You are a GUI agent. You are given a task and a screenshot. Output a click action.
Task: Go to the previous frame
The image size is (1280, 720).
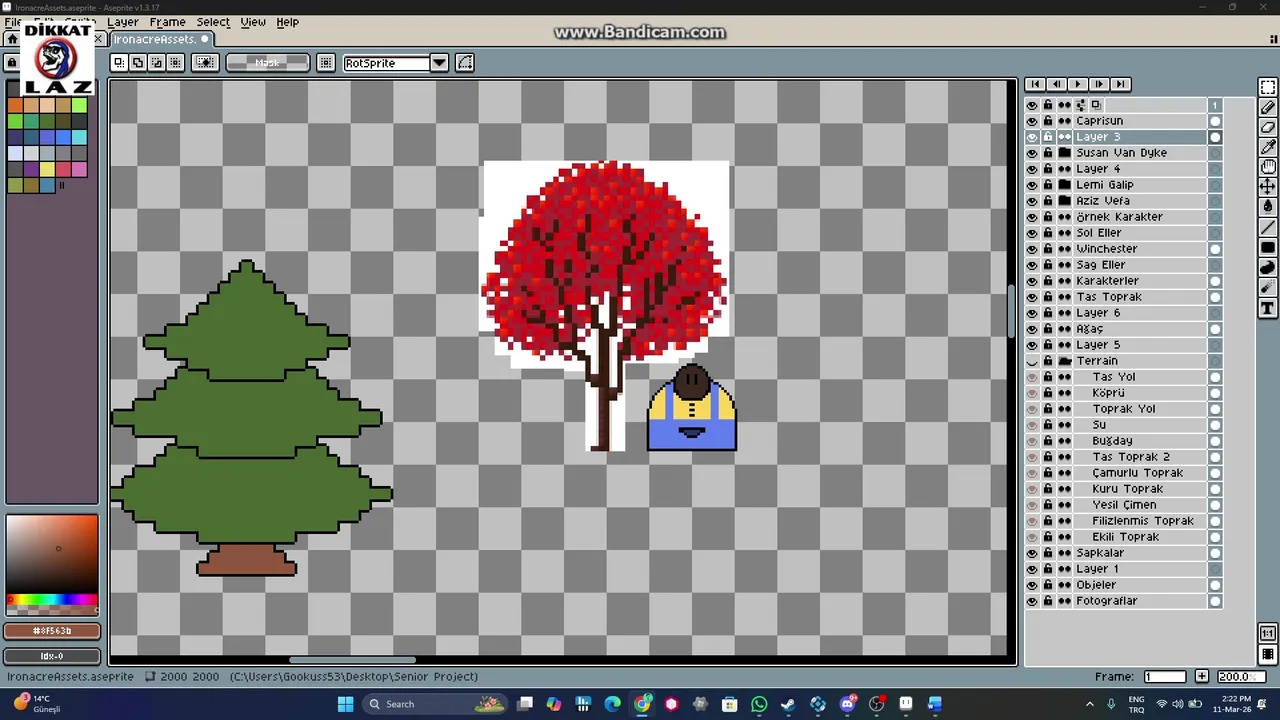click(1056, 84)
